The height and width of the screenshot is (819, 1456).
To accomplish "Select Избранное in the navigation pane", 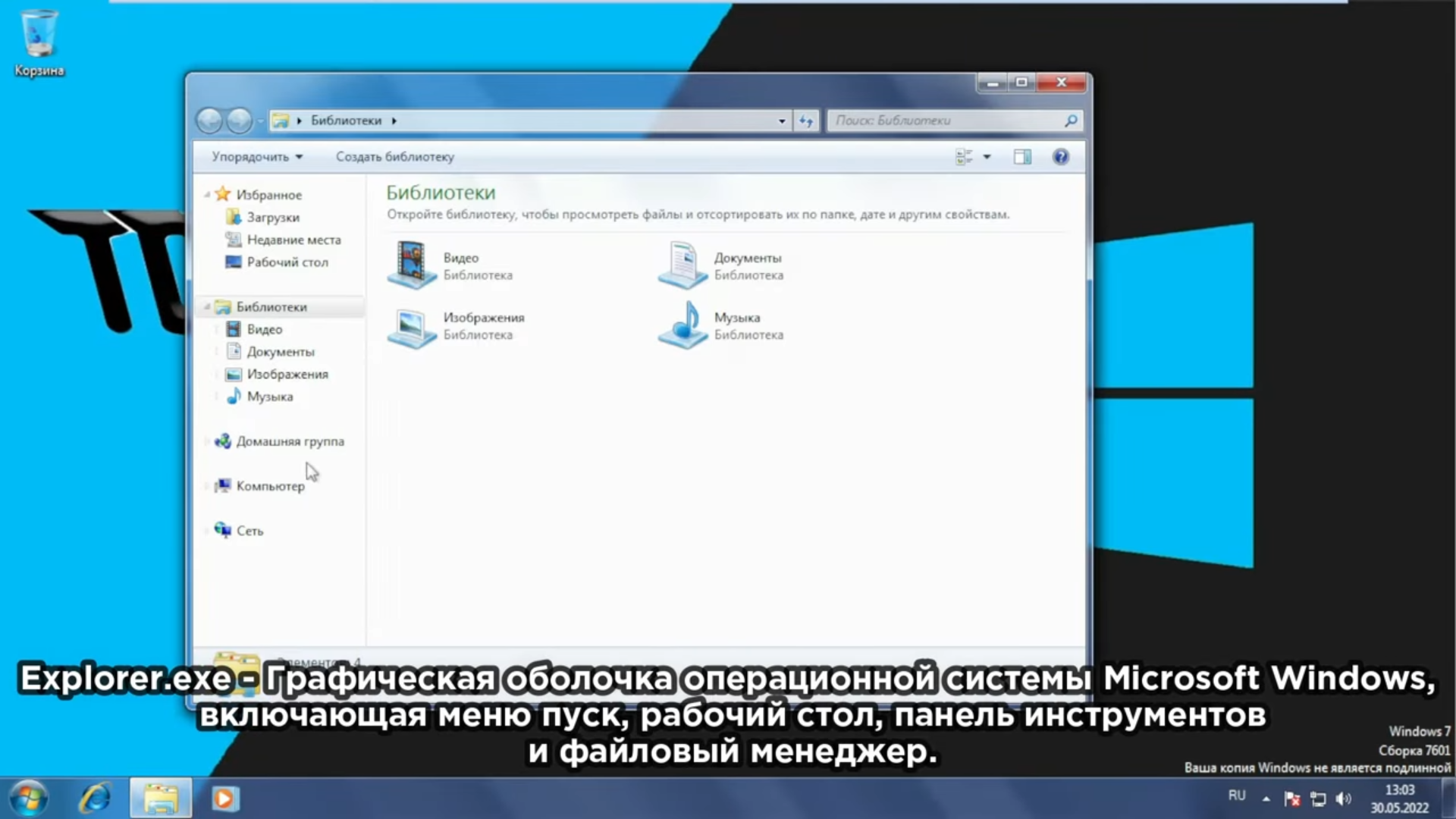I will tap(268, 195).
